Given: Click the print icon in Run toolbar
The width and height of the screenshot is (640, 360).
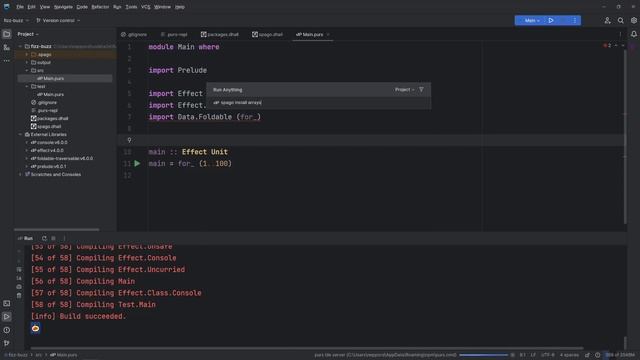Looking at the screenshot, I should [19, 287].
